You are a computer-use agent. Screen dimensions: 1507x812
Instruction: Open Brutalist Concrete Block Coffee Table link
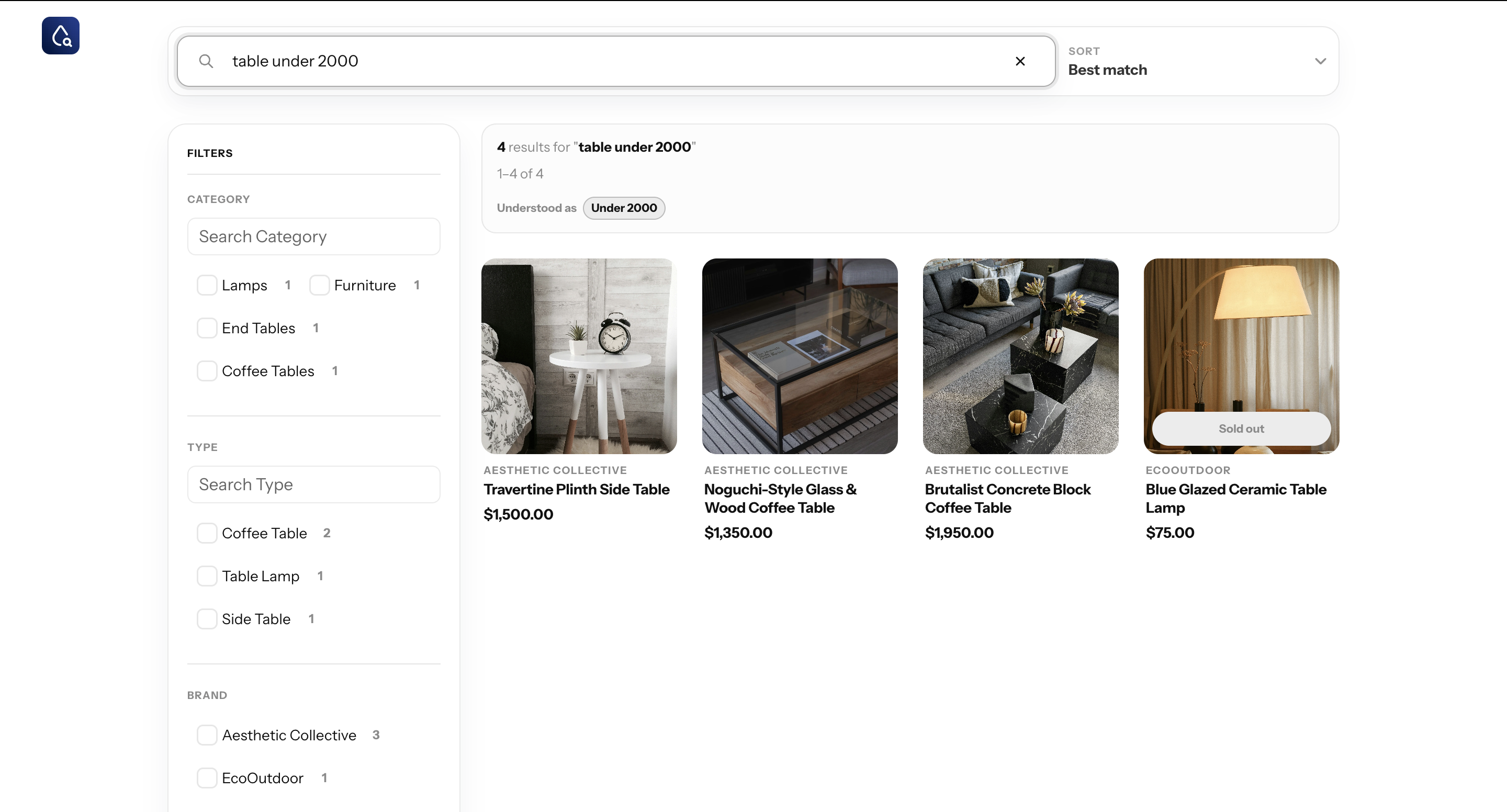(1007, 499)
